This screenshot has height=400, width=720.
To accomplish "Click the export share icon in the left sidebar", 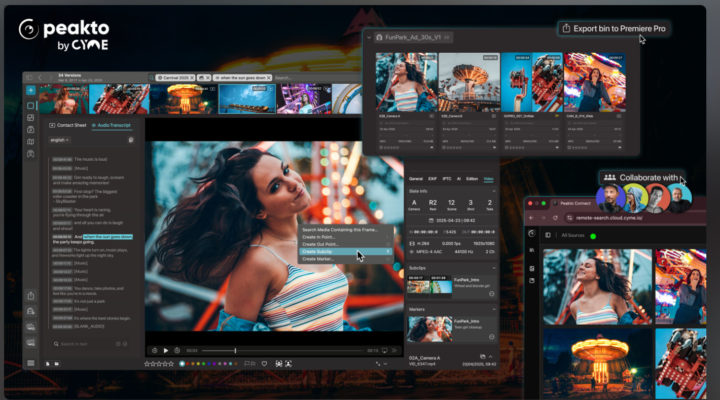I will point(31,296).
